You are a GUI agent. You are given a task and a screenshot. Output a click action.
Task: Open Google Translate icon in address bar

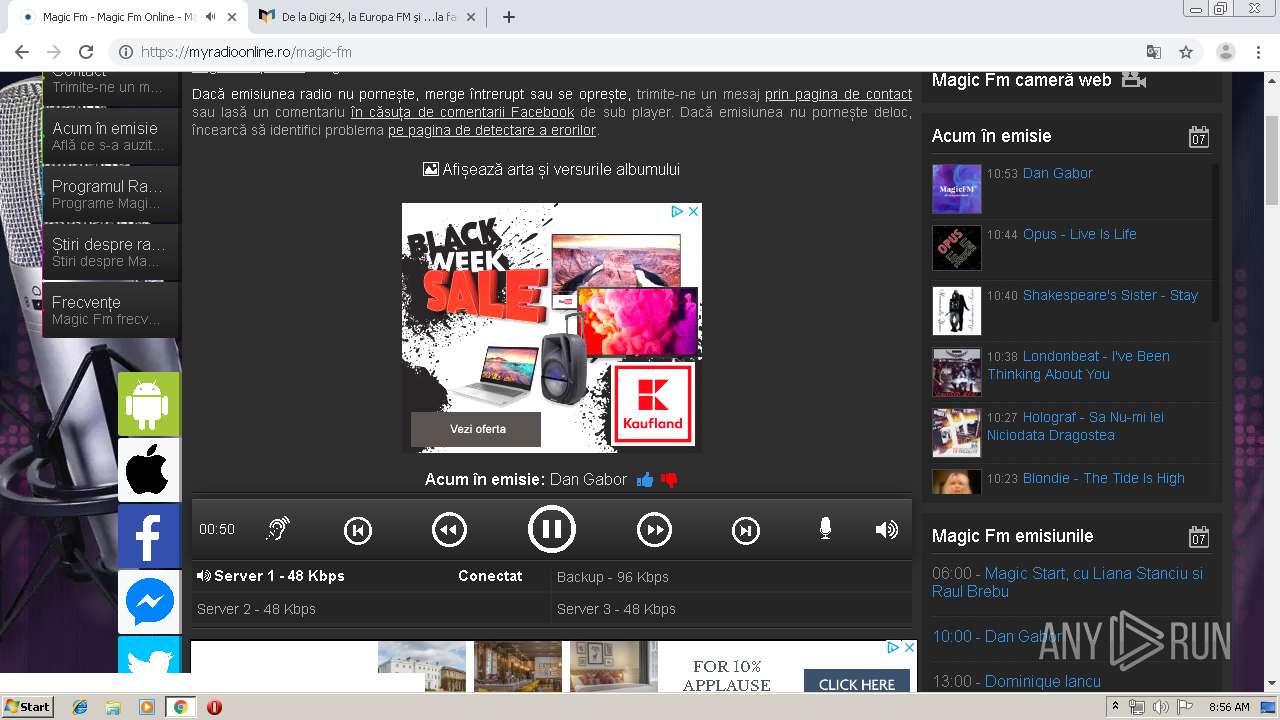(x=1153, y=52)
